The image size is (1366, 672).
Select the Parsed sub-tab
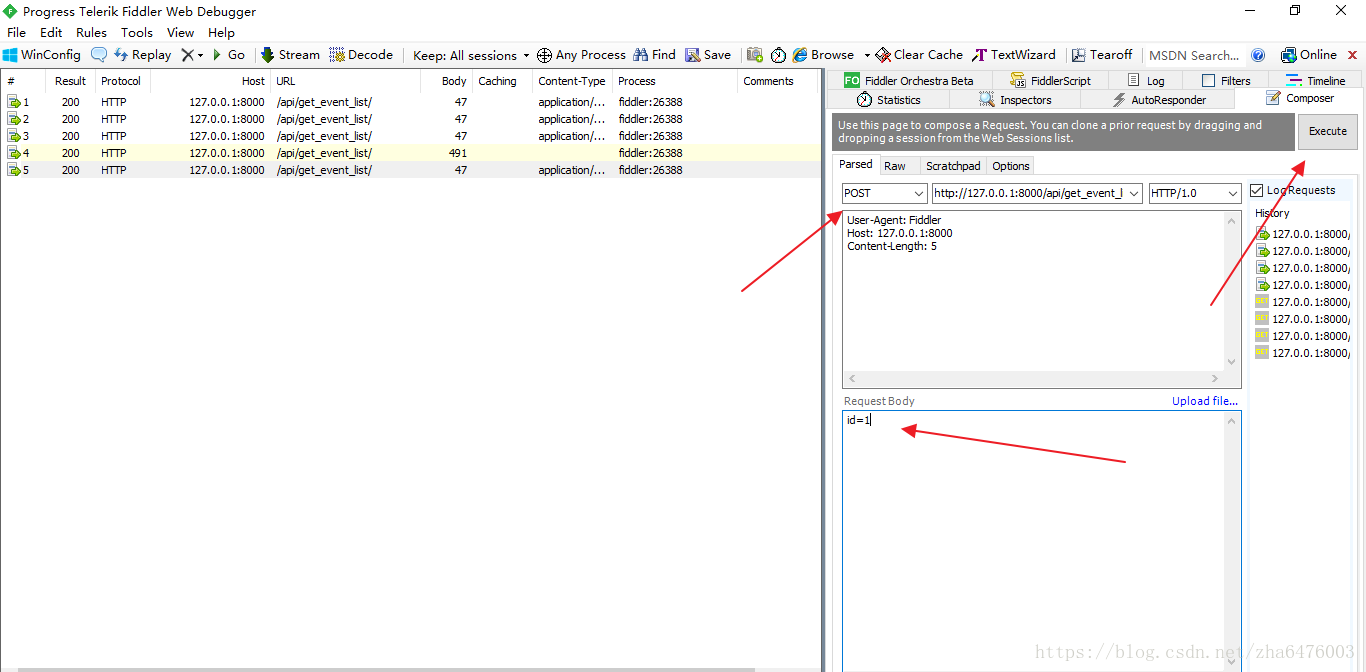click(x=856, y=165)
